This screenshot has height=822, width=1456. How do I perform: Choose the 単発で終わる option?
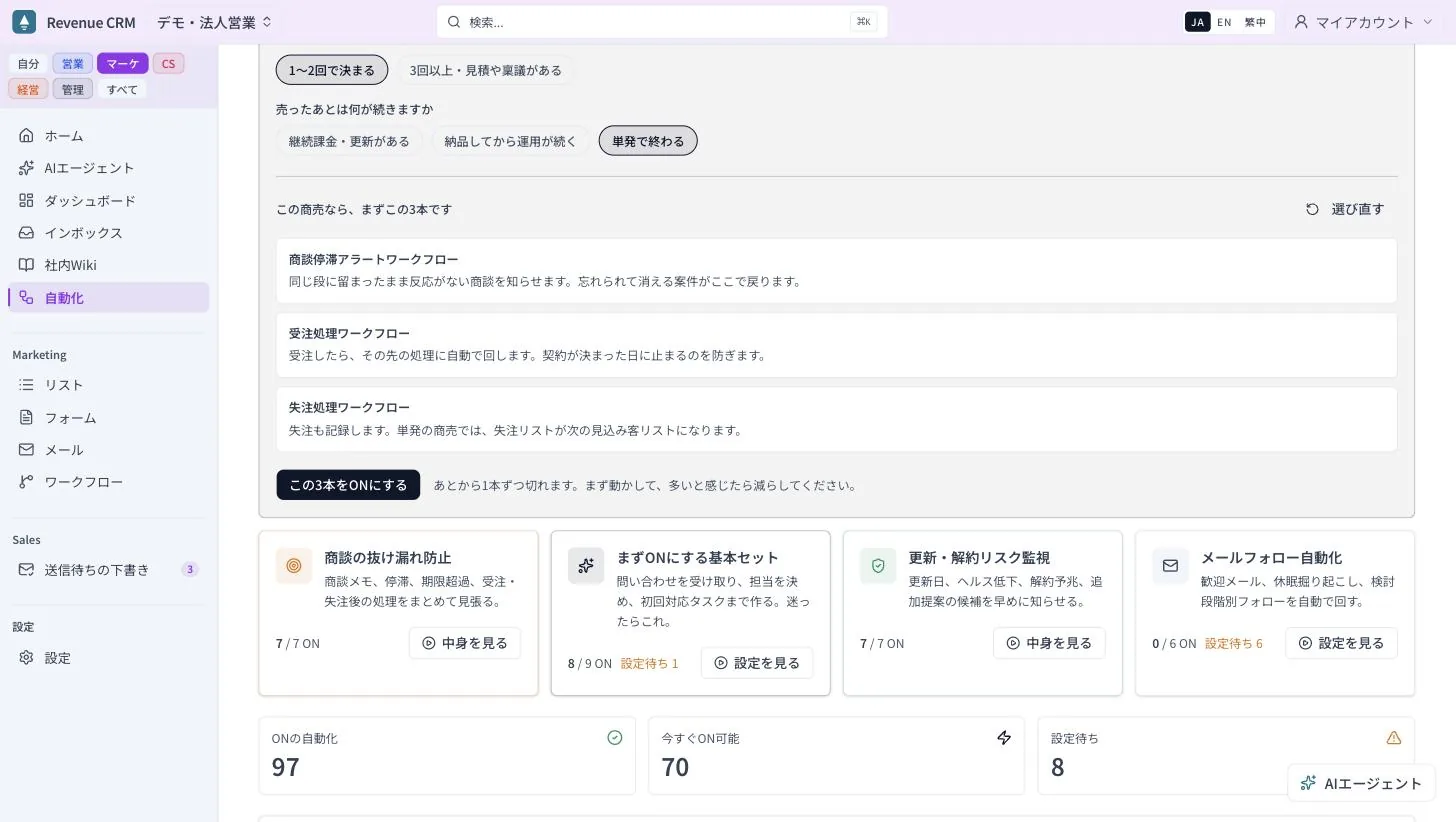648,141
